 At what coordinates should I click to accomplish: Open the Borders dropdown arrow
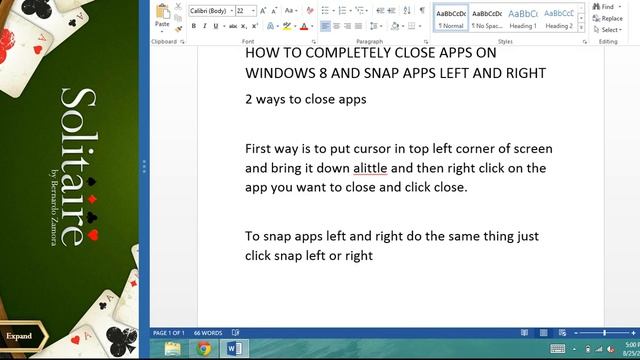pyautogui.click(x=420, y=27)
